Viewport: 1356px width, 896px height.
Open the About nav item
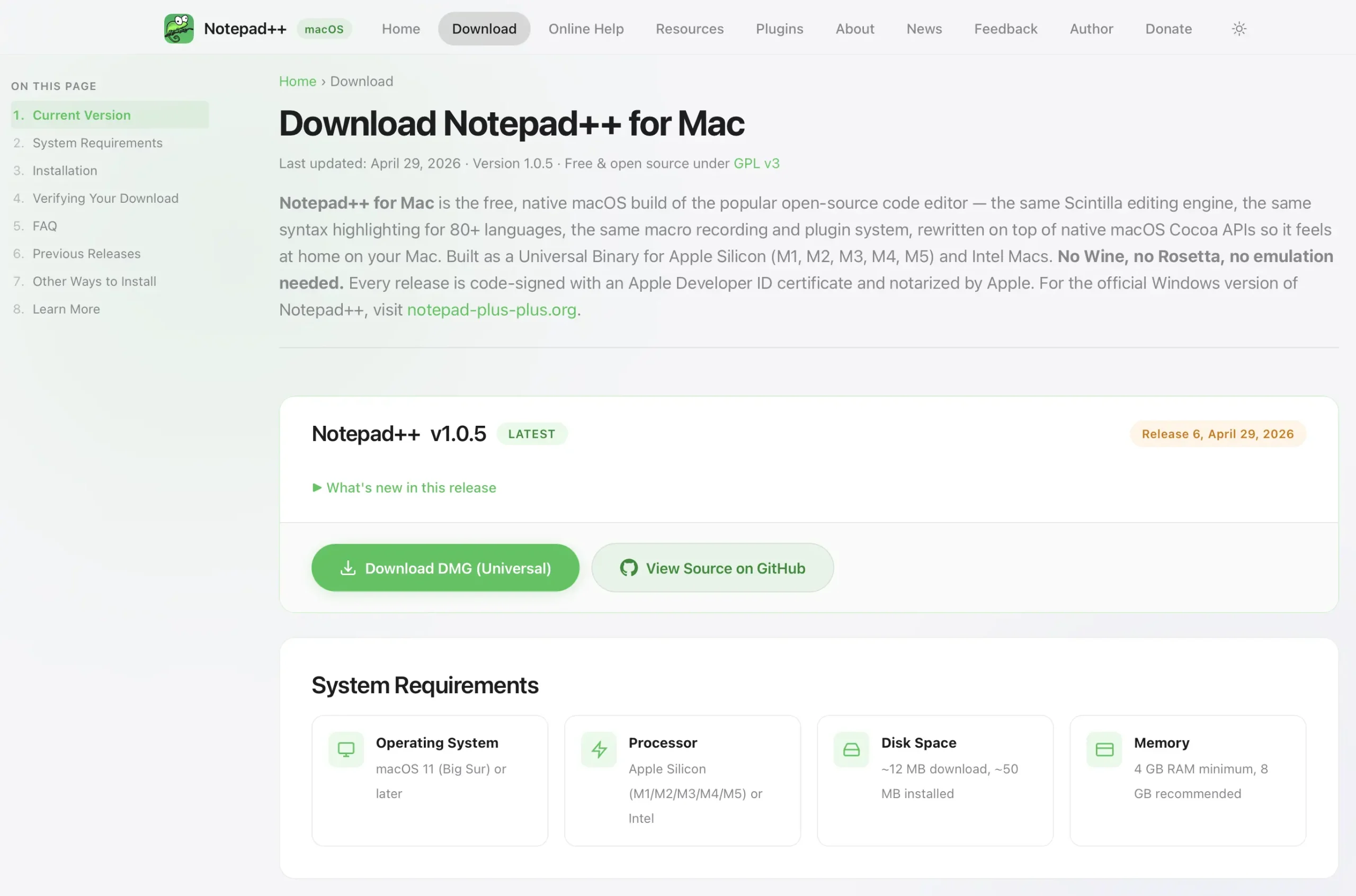(854, 29)
